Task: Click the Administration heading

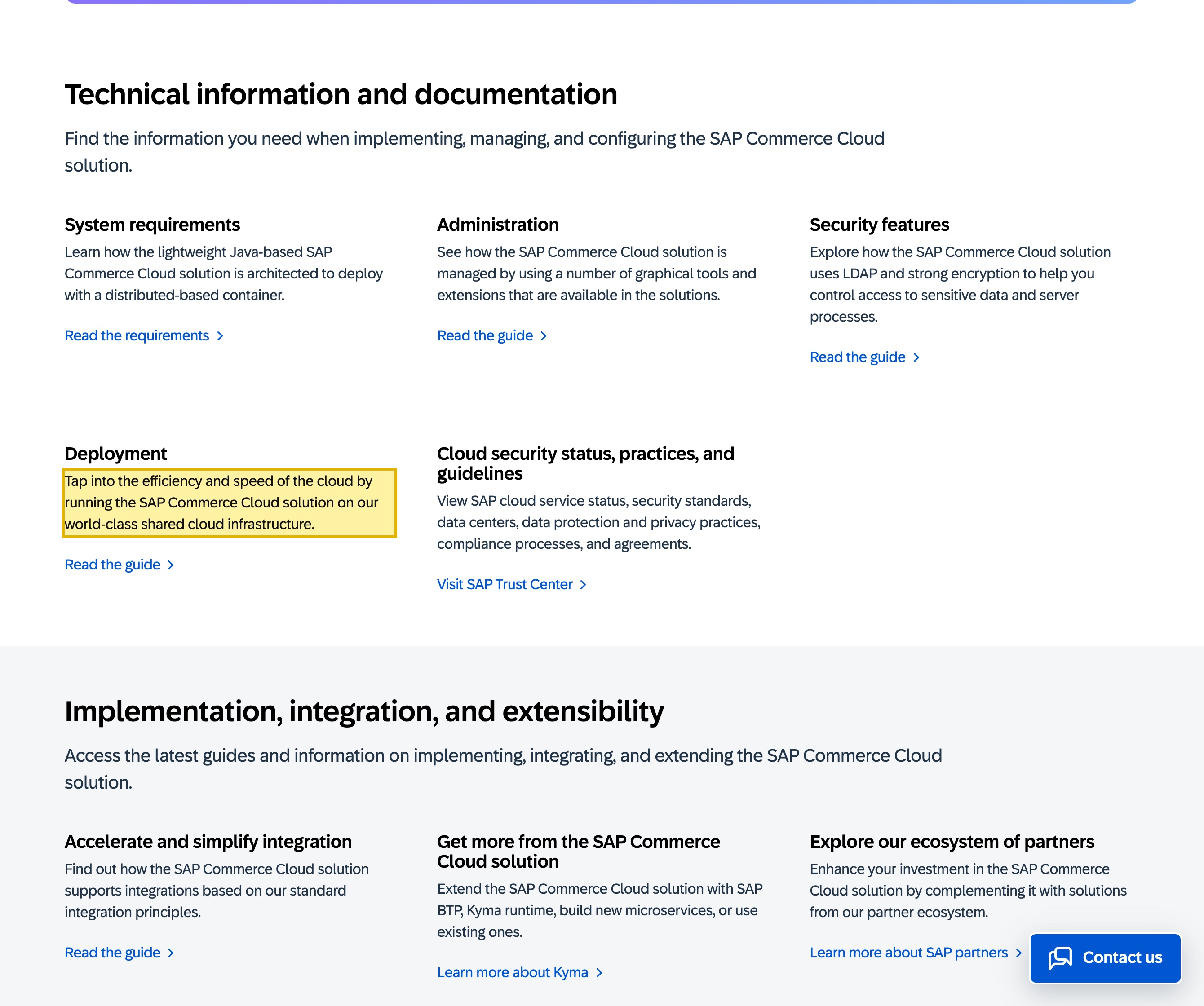Action: point(498,225)
